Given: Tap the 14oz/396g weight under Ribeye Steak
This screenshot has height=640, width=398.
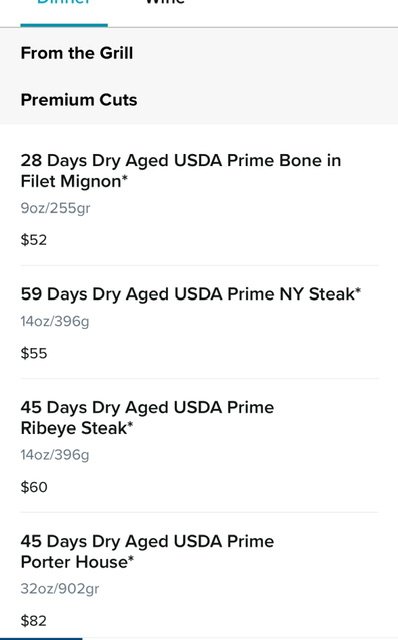Looking at the screenshot, I should click(x=55, y=455).
